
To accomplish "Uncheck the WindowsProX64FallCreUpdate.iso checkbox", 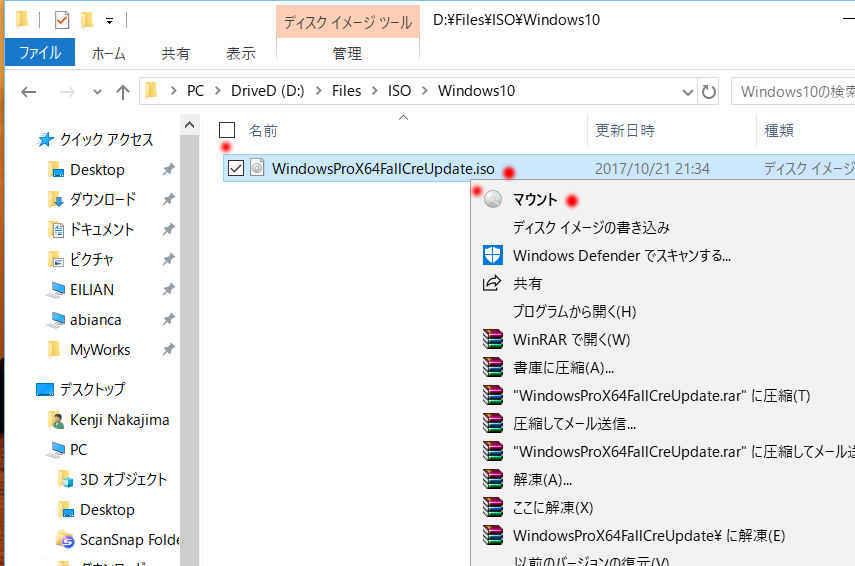I will click(236, 168).
